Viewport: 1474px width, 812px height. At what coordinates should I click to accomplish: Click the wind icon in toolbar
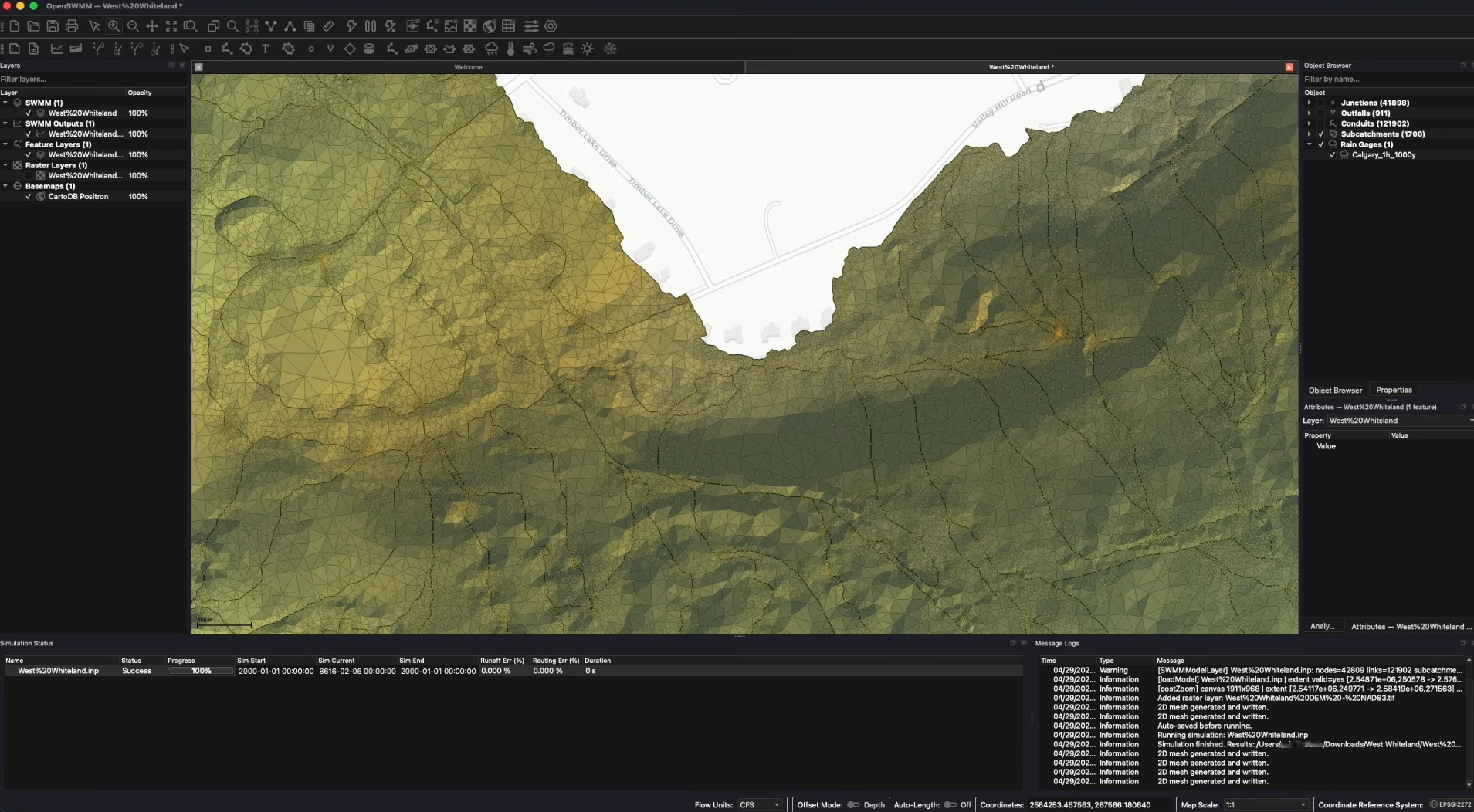530,49
